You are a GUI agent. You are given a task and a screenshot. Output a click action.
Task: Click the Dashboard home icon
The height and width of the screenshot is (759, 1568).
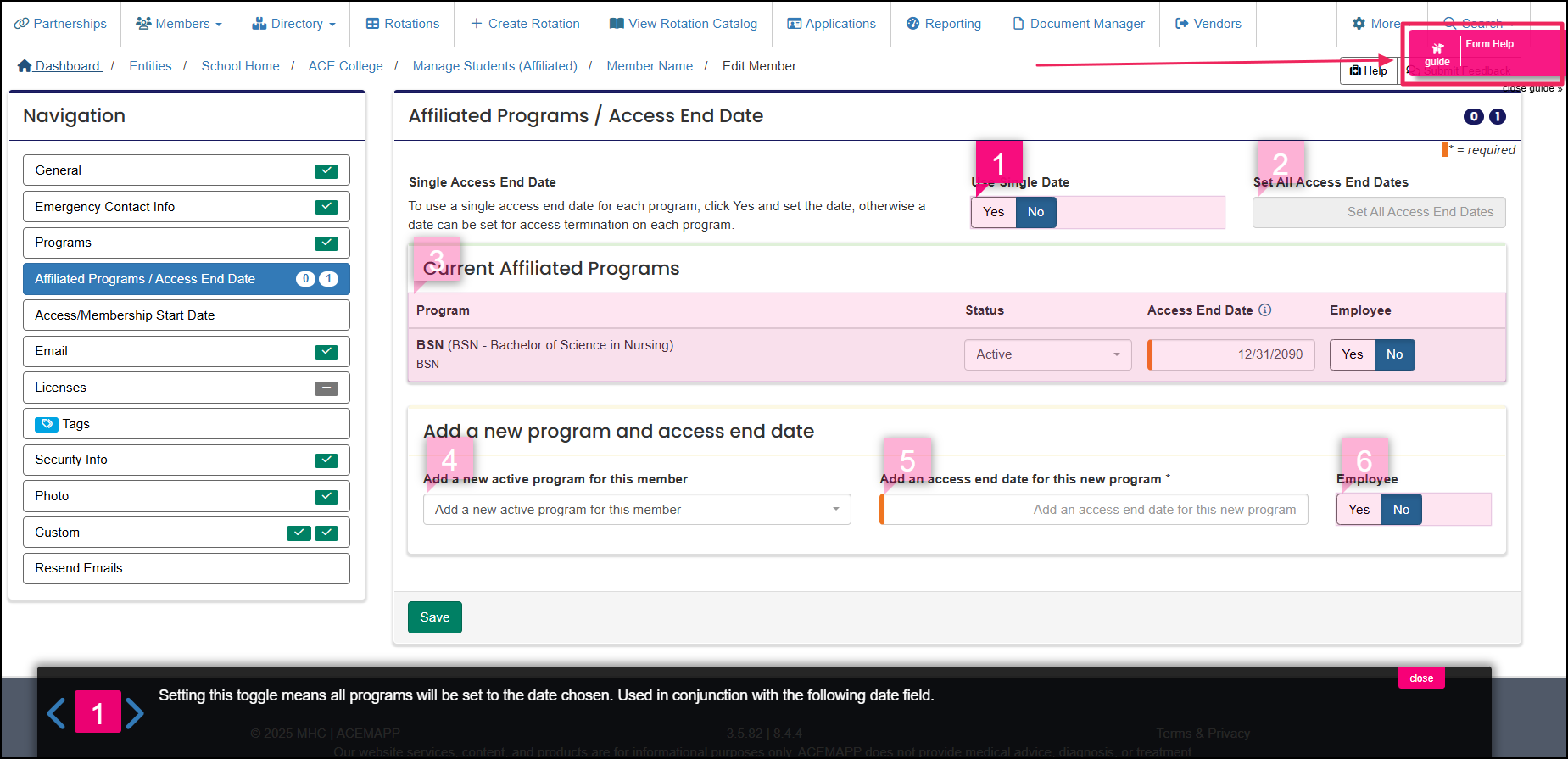(x=25, y=65)
